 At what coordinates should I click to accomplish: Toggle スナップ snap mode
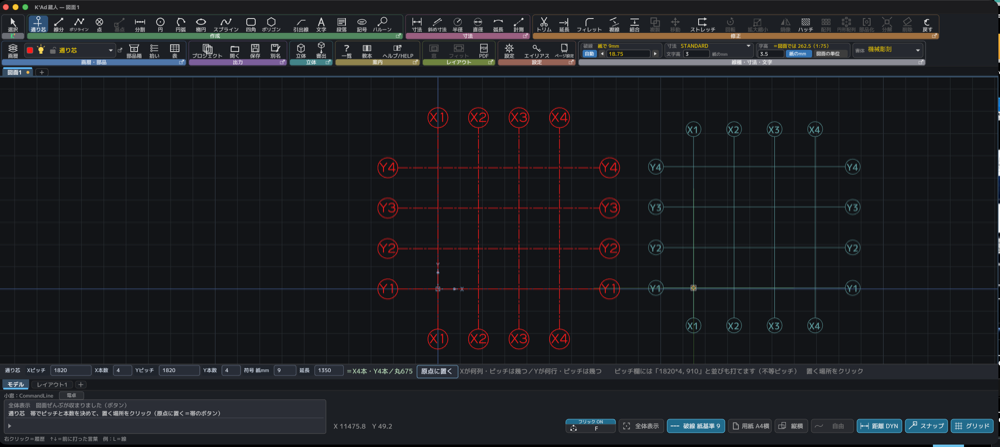(926, 426)
